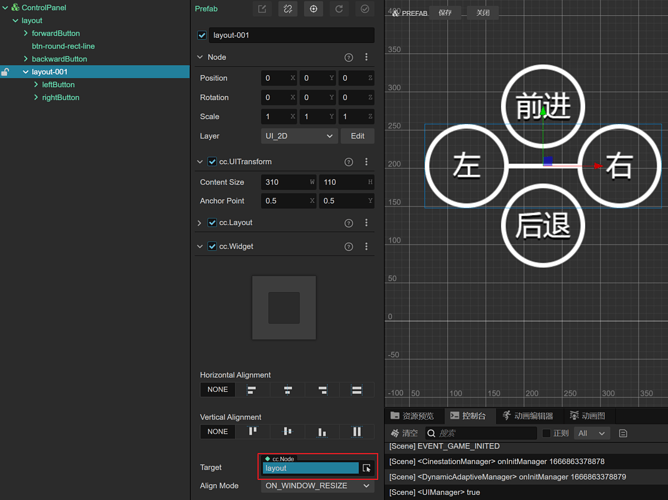The image size is (668, 500).
Task: Click the prefab 关闭 button
Action: pos(483,13)
